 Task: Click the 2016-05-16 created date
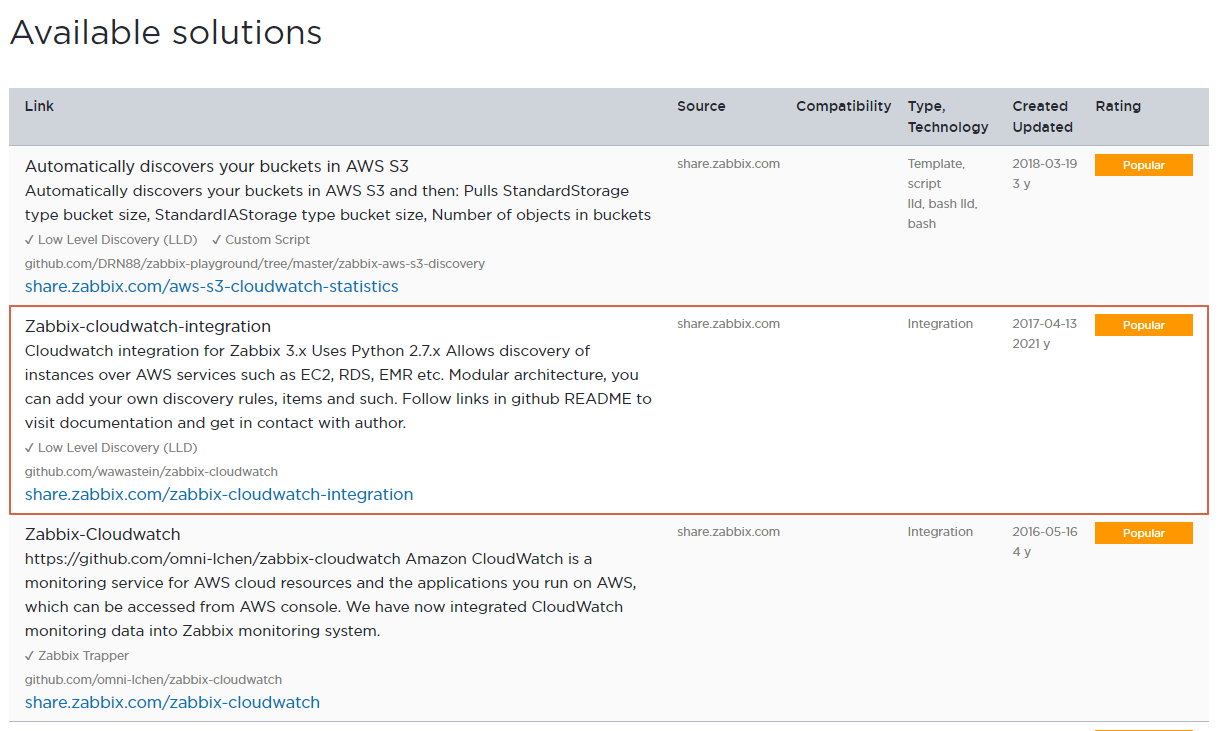click(1045, 532)
